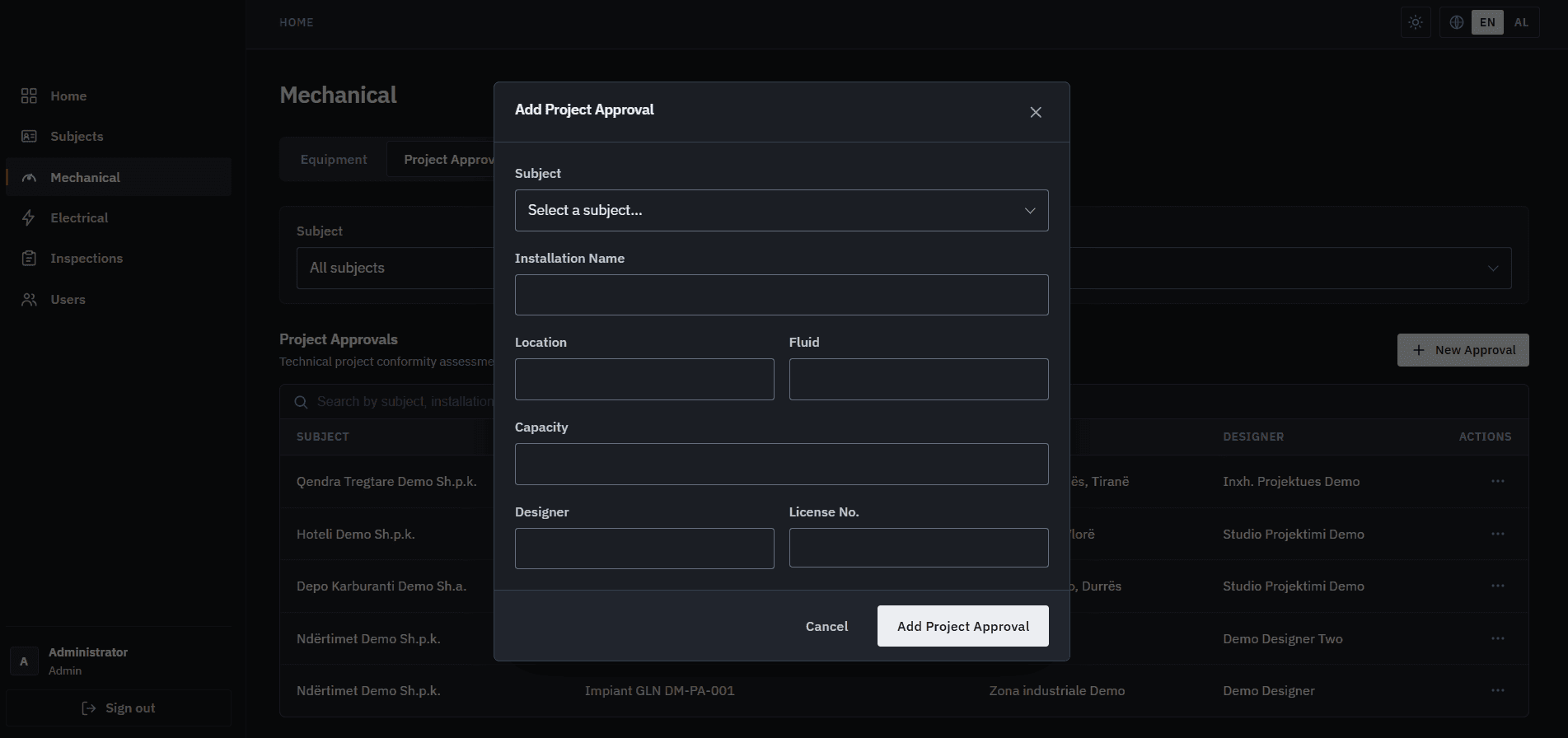Image resolution: width=1568 pixels, height=738 pixels.
Task: Expand the filter dropdown chevron at right
Action: point(1493,269)
